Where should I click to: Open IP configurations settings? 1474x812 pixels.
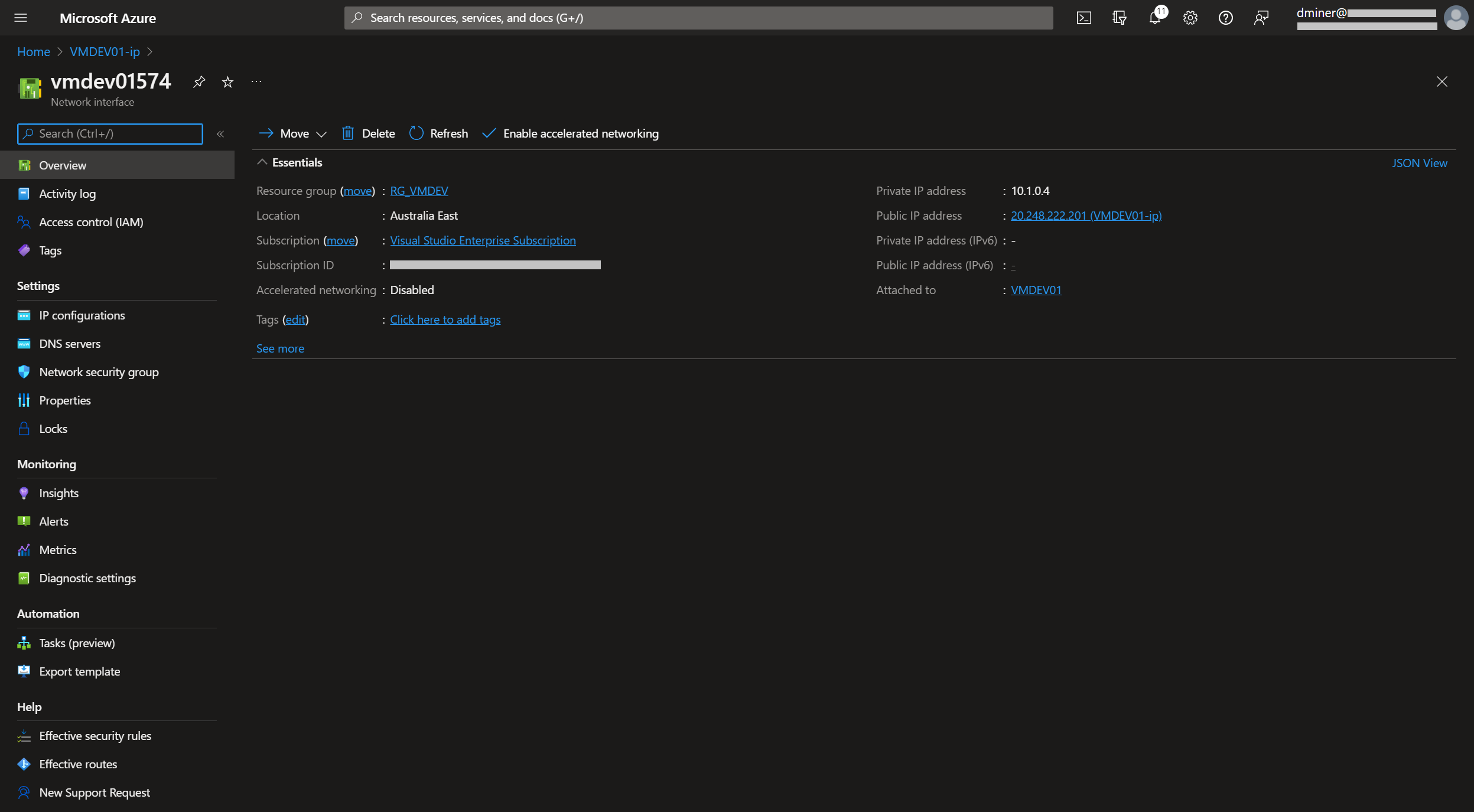[82, 315]
